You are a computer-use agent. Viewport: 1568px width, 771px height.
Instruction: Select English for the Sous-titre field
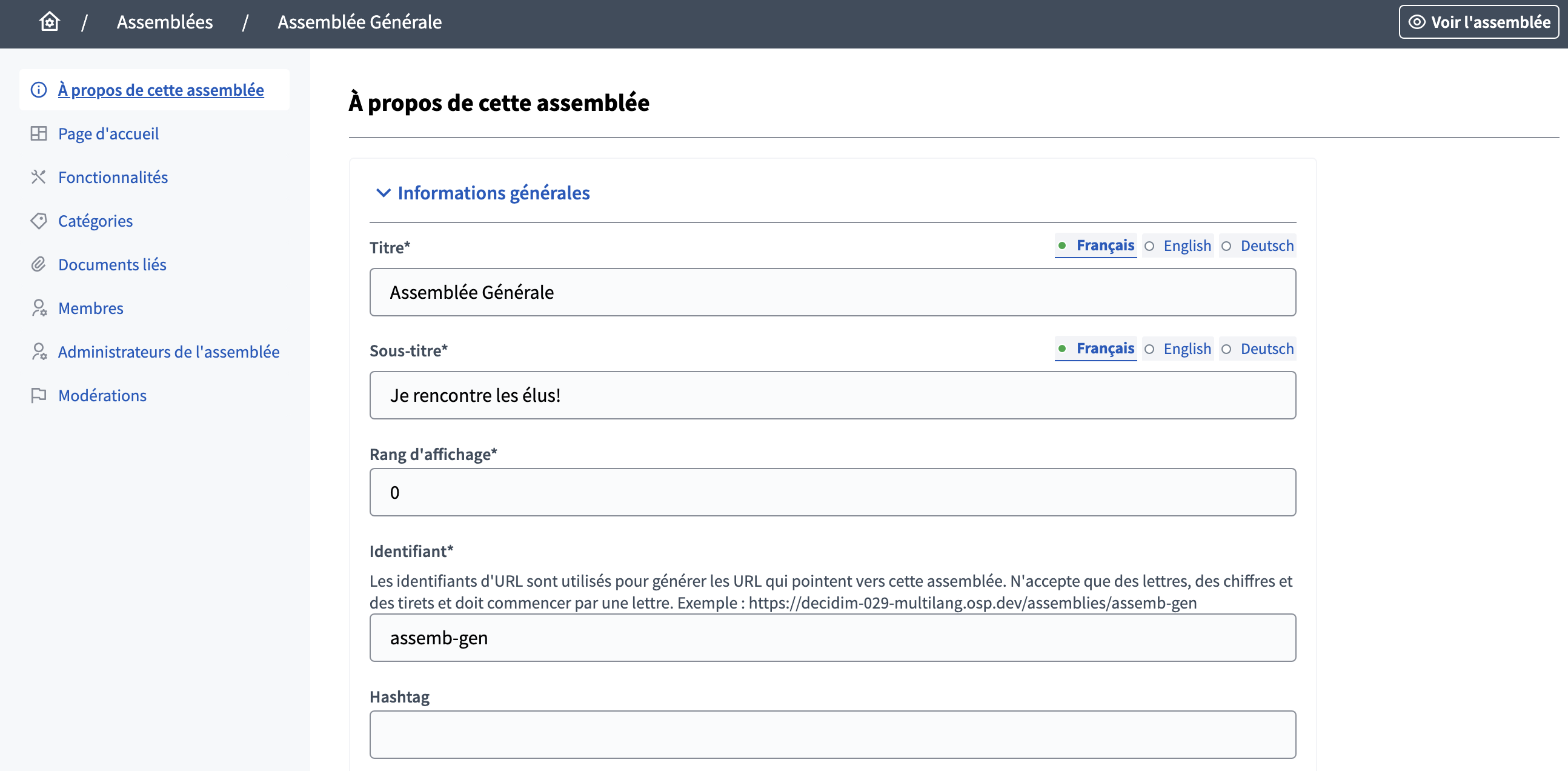[1178, 349]
